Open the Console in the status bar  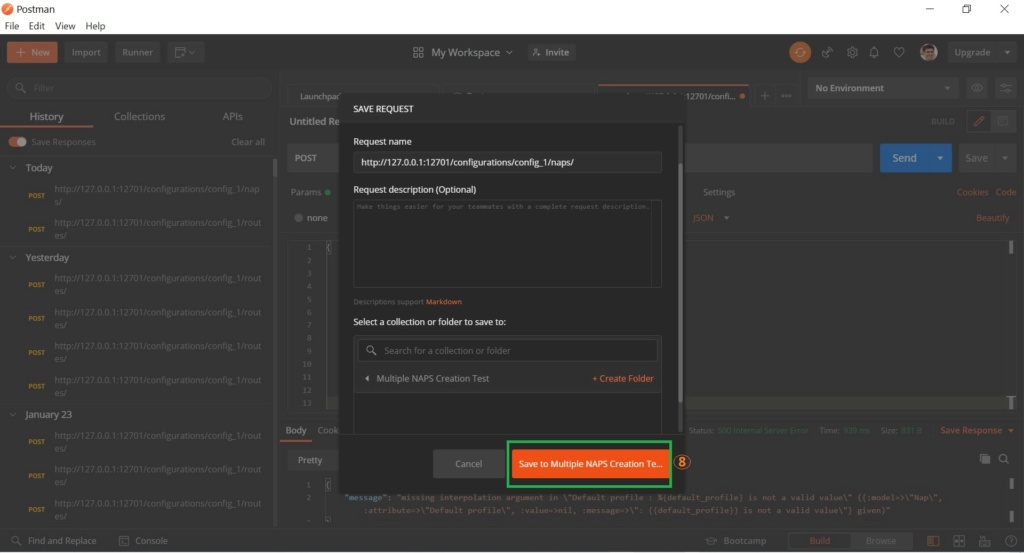tap(143, 541)
